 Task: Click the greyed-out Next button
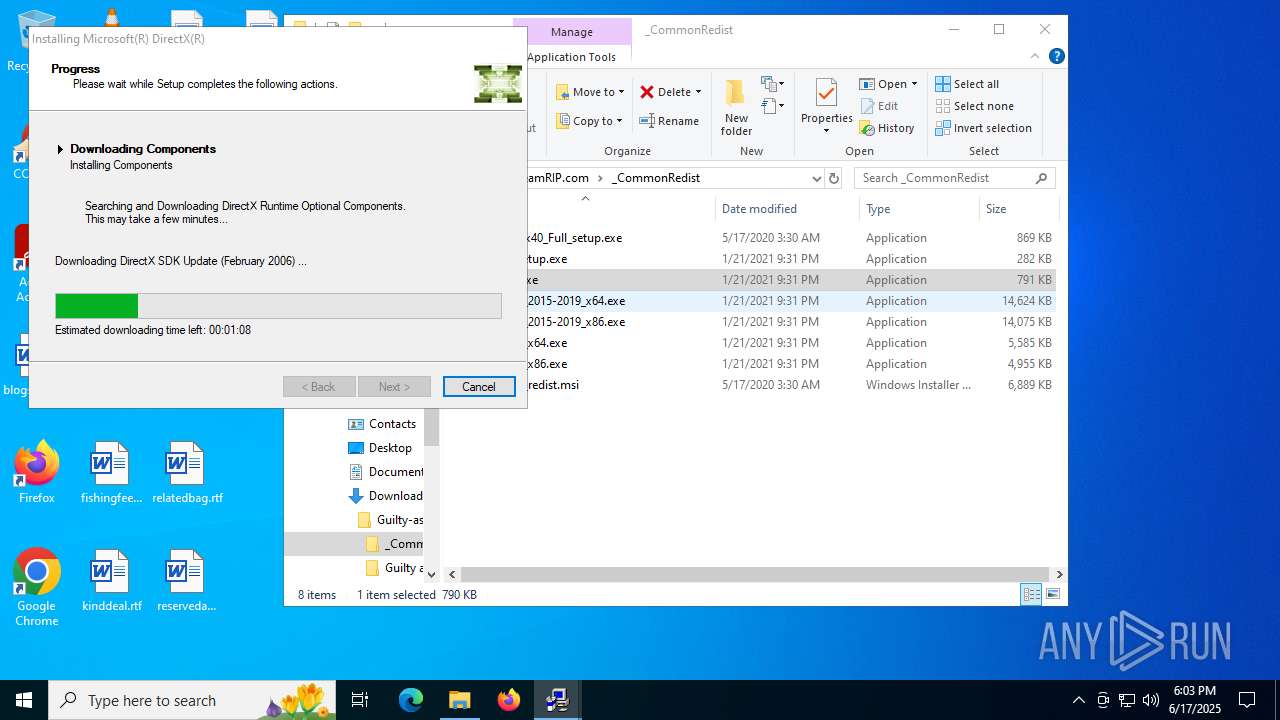tap(394, 387)
